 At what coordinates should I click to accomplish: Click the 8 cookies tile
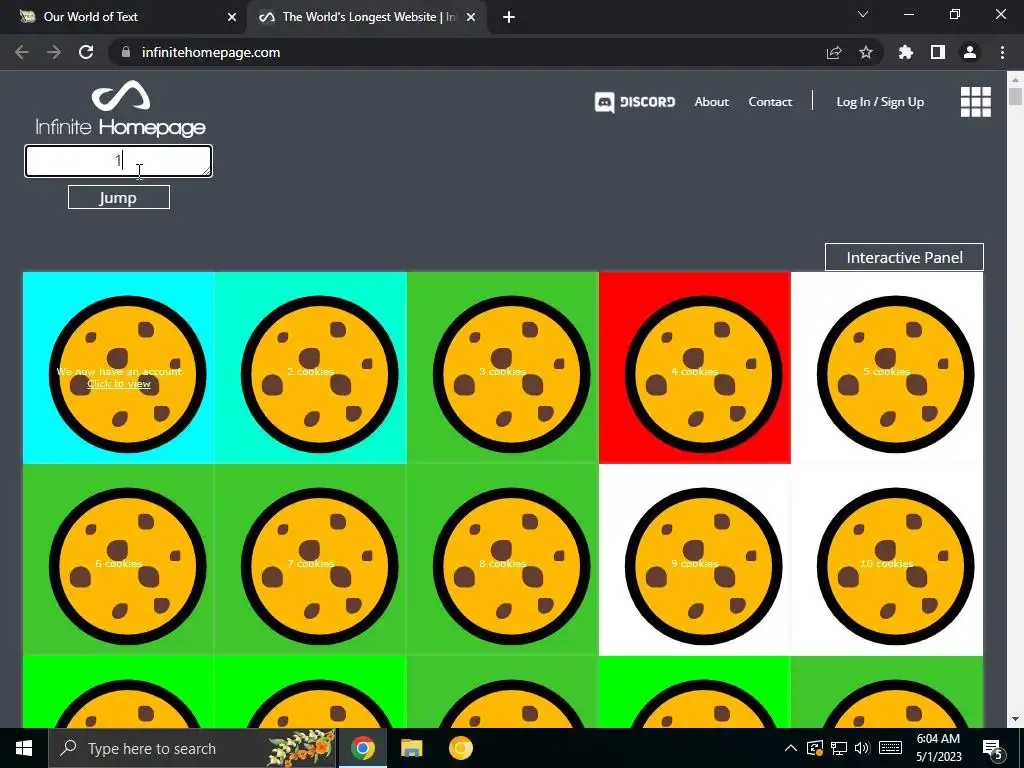pos(503,560)
